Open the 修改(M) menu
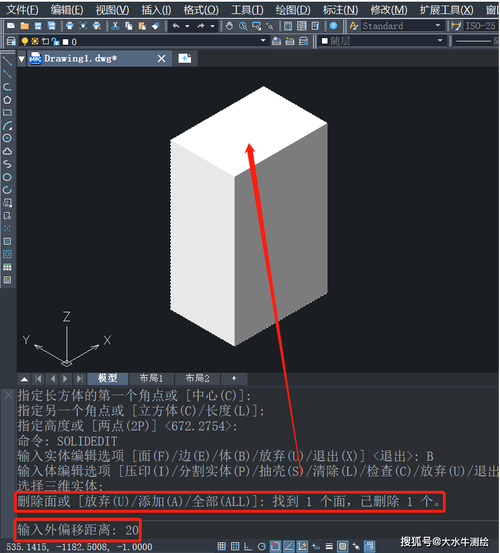Viewport: 500px width, 553px height. coord(389,10)
